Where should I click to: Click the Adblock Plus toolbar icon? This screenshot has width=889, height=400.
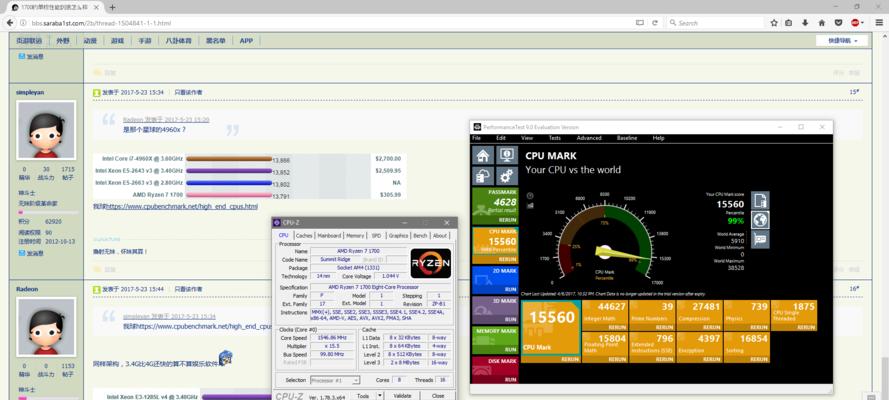(x=855, y=23)
